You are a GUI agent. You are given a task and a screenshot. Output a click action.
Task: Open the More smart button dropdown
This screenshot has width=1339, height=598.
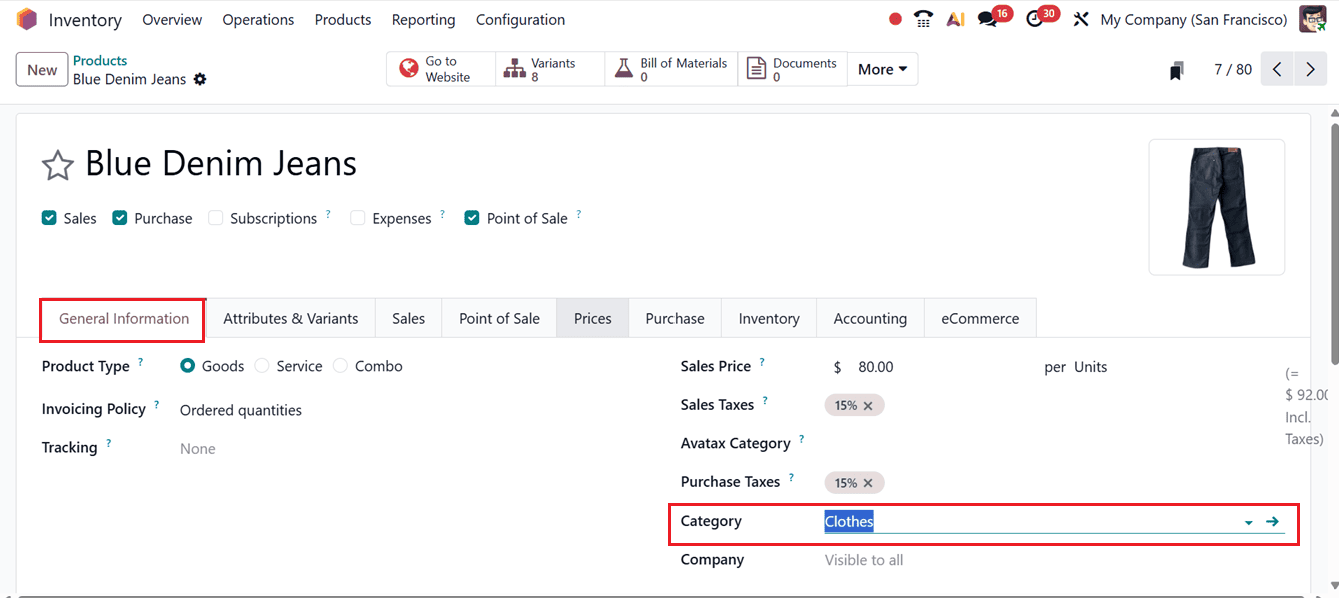881,69
